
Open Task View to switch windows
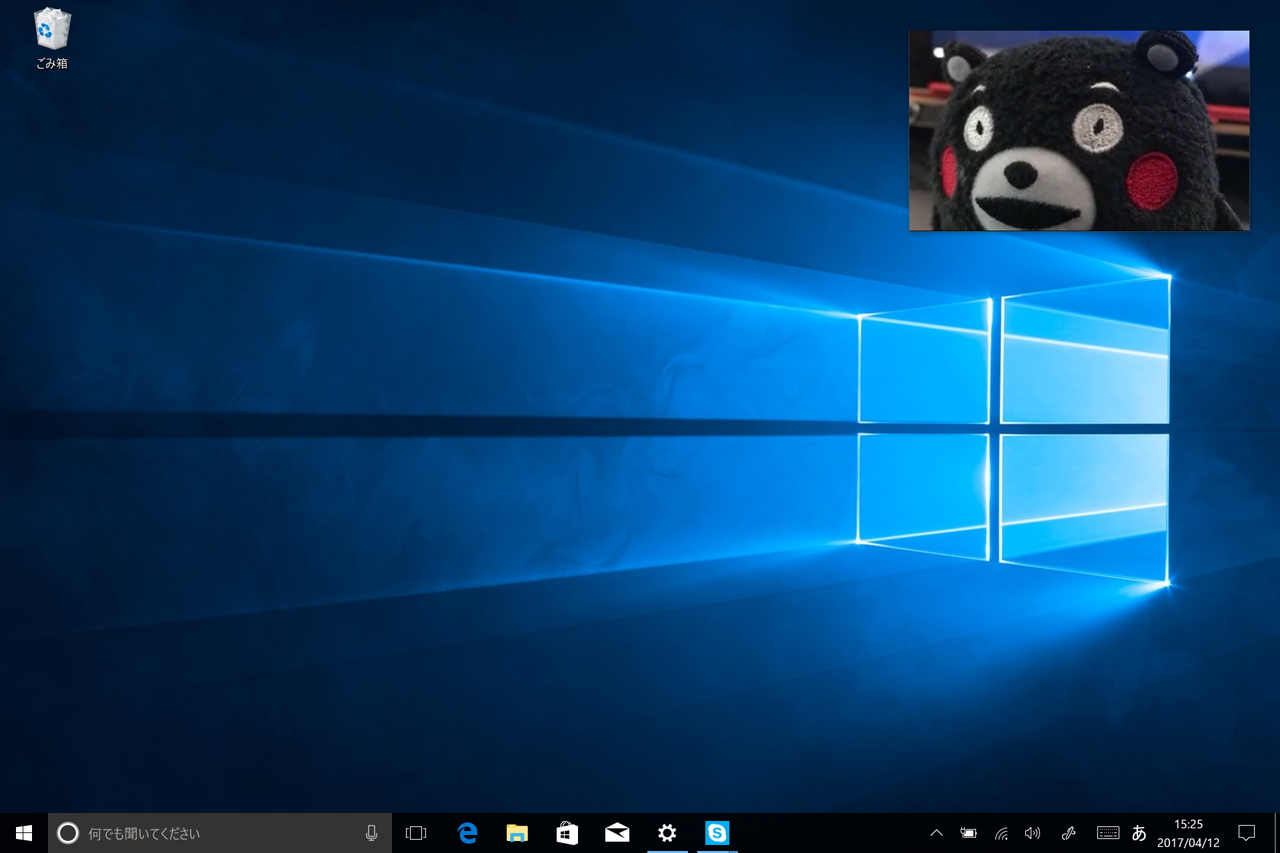point(415,832)
